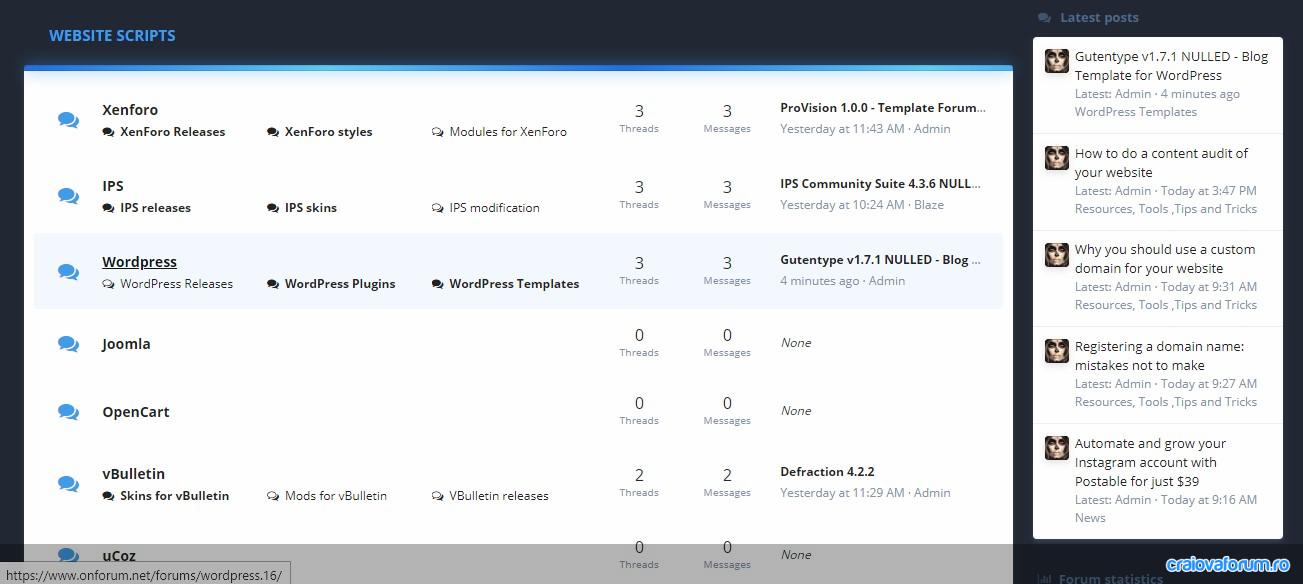Click the icon beside VBulletin releases

coord(438,496)
